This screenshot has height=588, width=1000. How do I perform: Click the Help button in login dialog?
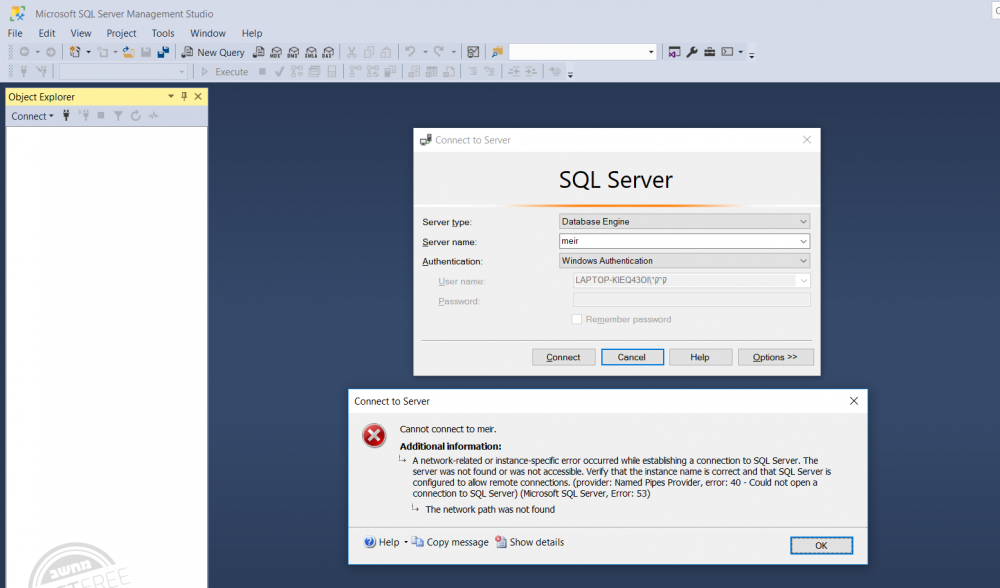point(700,357)
